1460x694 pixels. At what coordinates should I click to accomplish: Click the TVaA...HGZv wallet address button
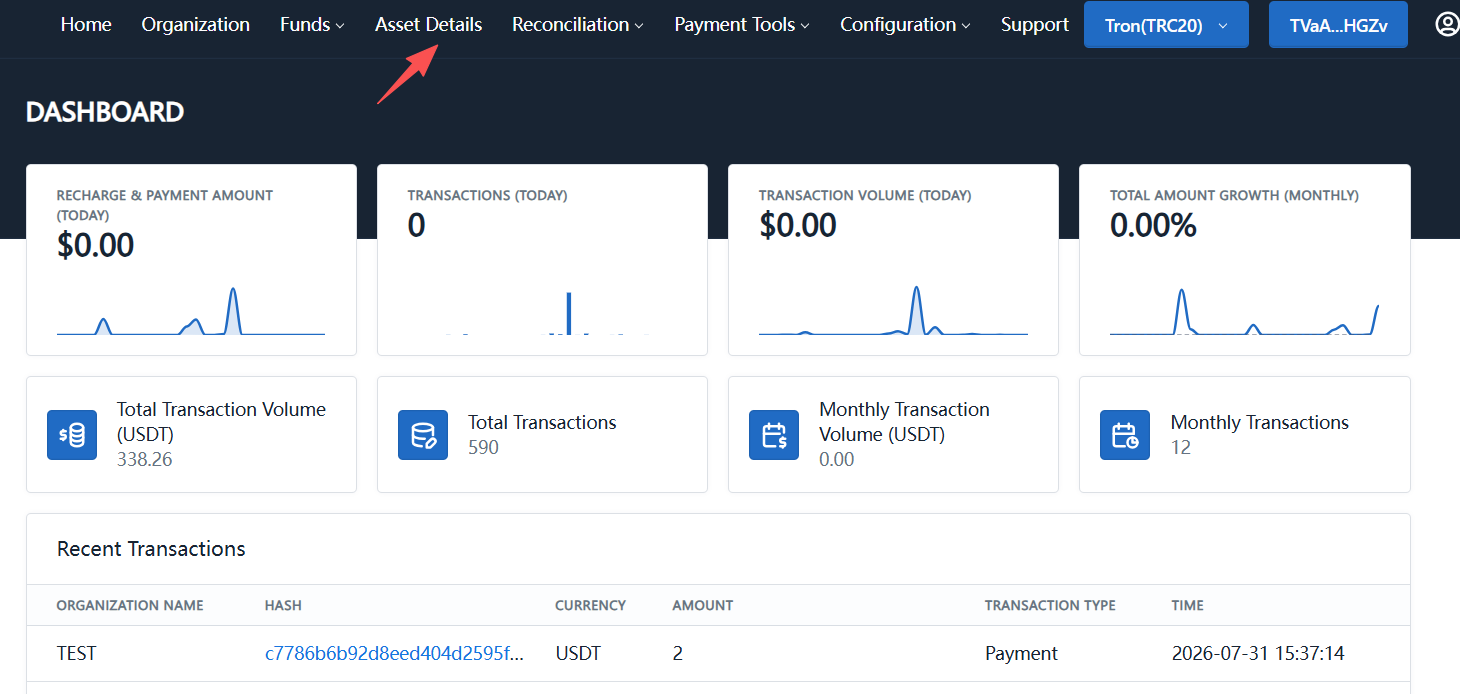(x=1338, y=25)
